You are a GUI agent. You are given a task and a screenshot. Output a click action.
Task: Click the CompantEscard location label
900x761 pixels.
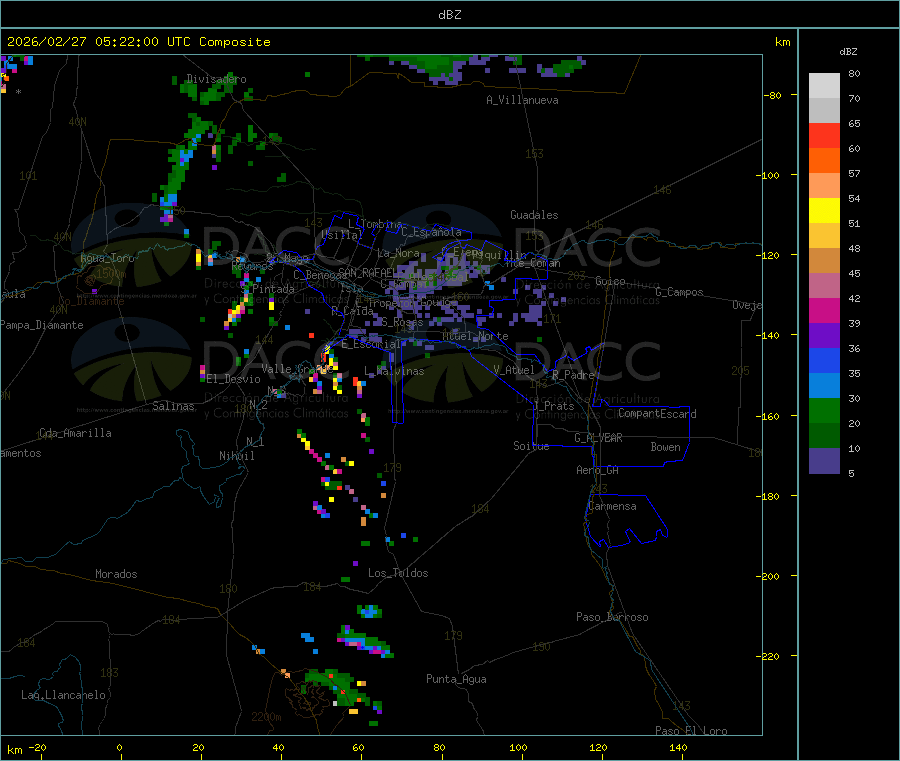pos(657,413)
